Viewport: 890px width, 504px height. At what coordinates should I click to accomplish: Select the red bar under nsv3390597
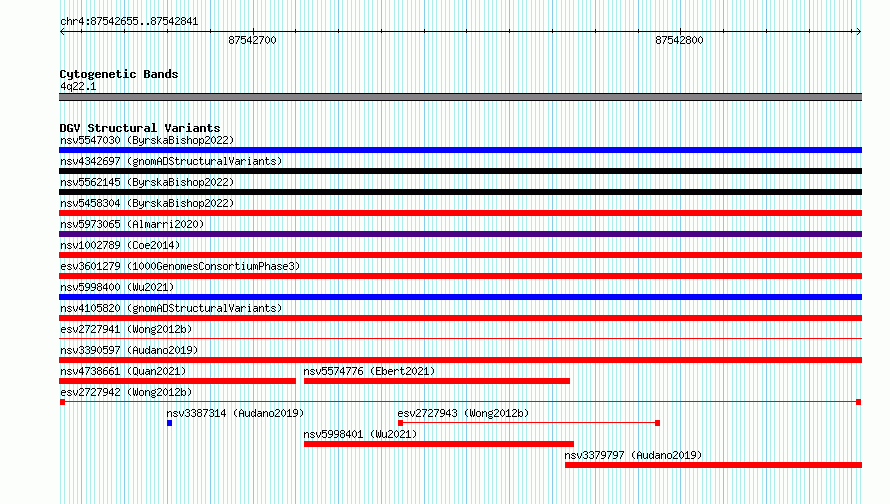[460, 360]
